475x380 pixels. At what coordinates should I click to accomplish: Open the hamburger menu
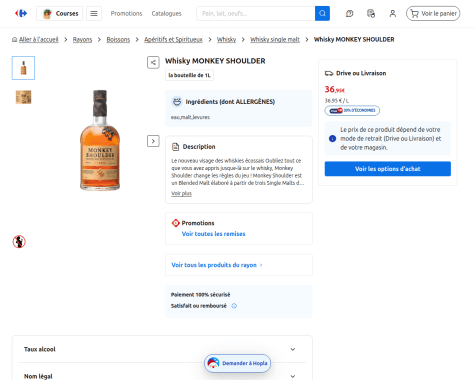[94, 14]
